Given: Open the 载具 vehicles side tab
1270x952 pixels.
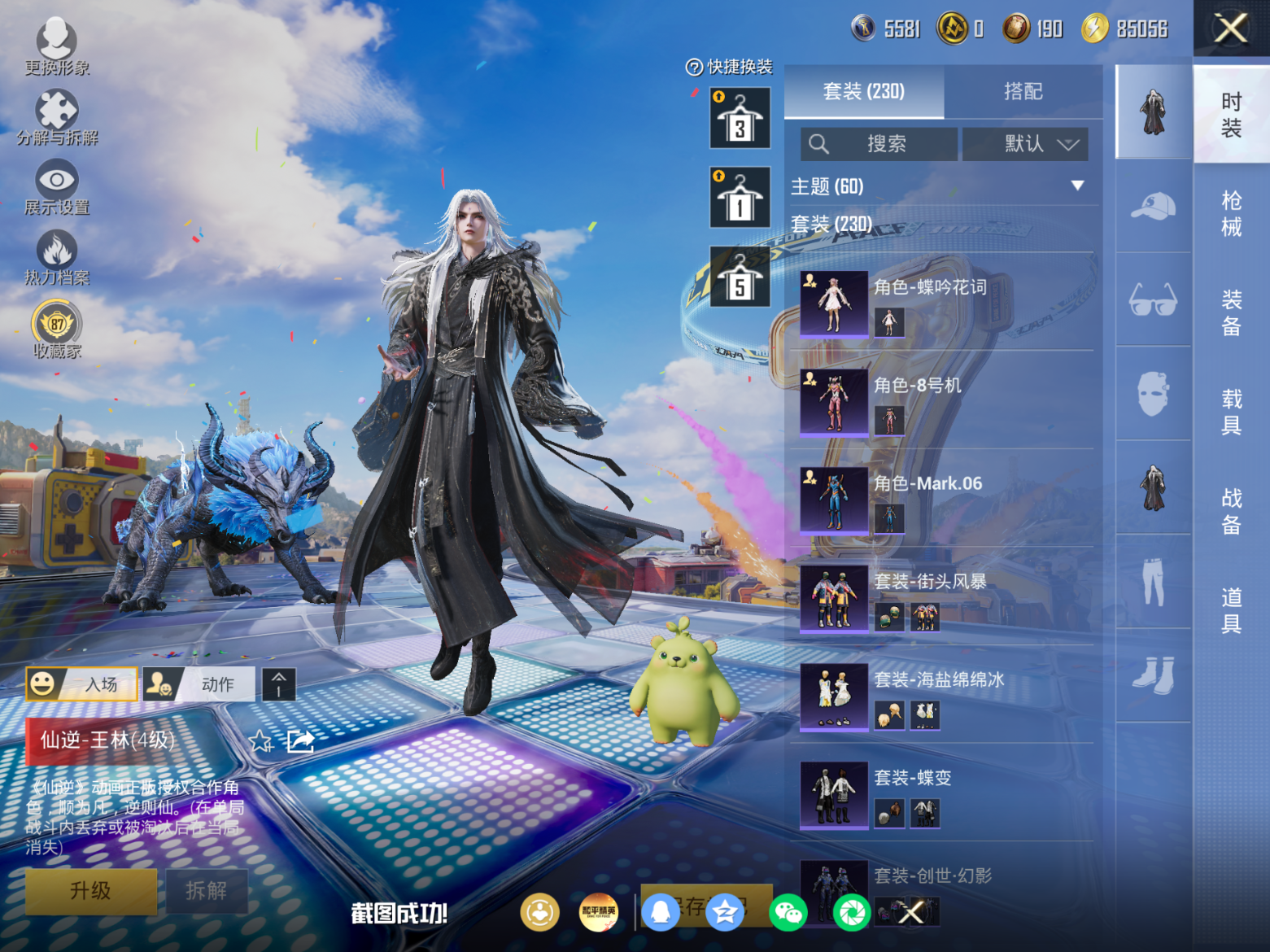Looking at the screenshot, I should (1232, 412).
